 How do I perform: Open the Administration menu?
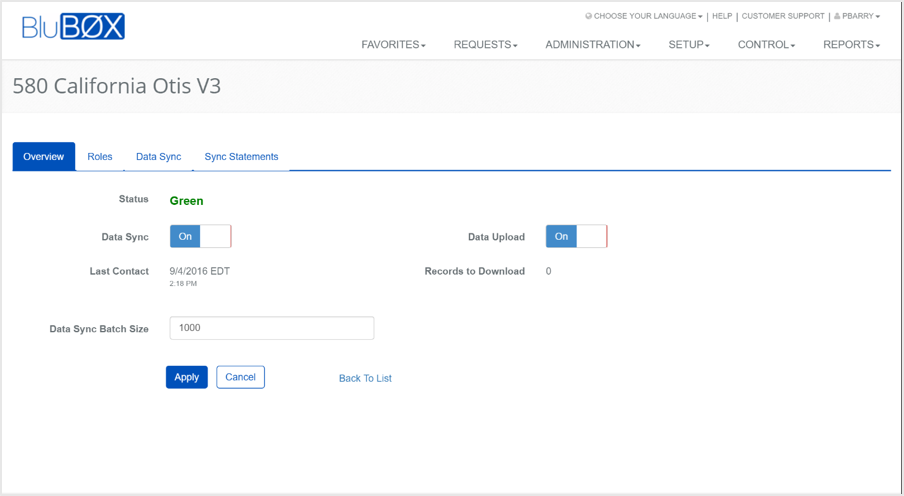(x=592, y=45)
